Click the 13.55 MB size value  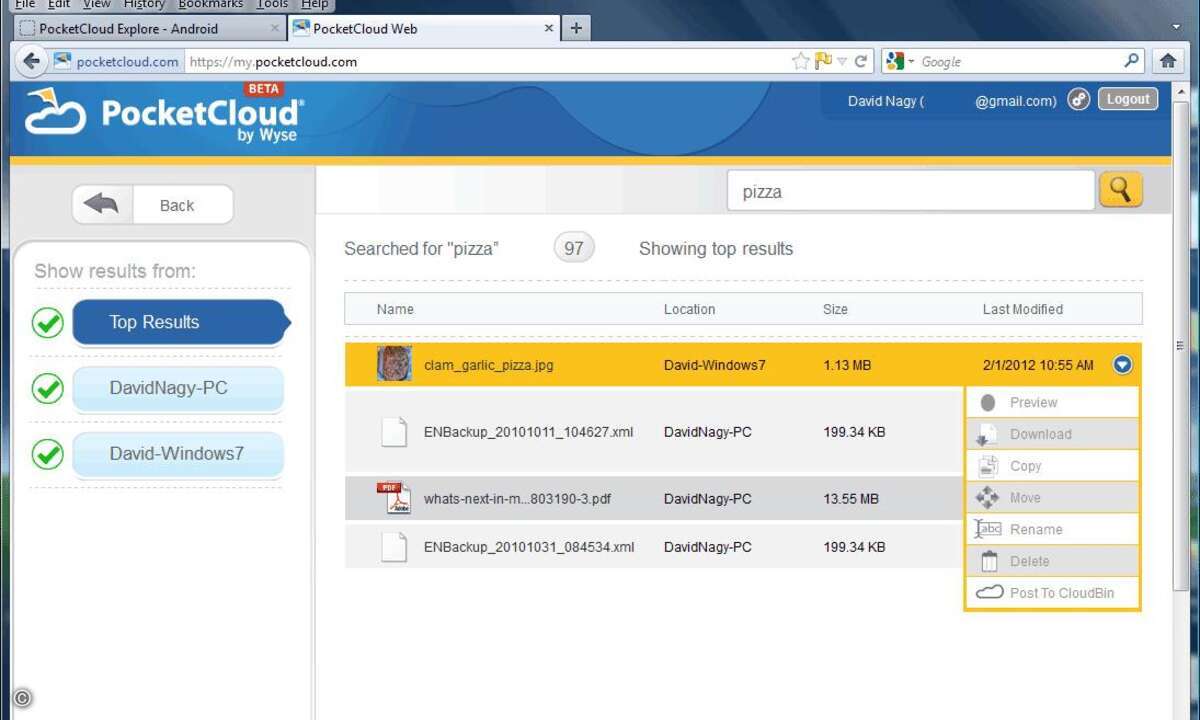(x=851, y=498)
